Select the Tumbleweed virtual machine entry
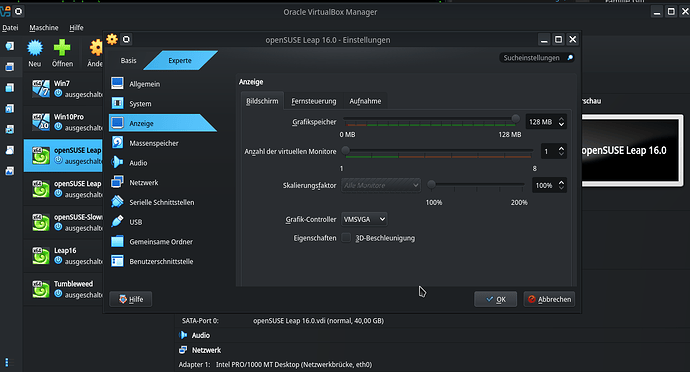 pyautogui.click(x=63, y=289)
